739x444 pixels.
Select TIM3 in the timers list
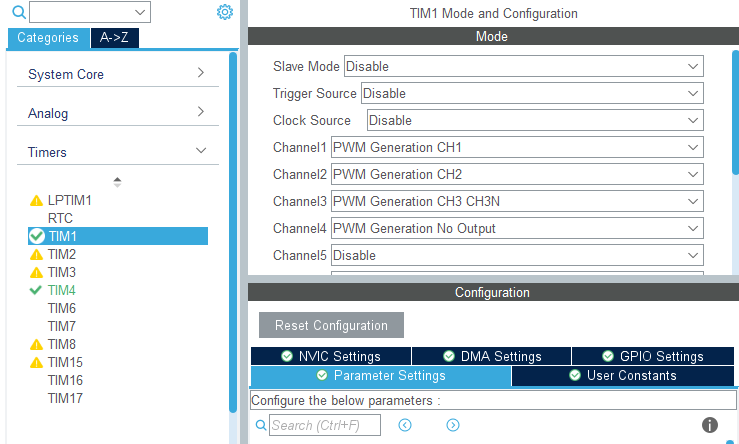[x=62, y=272]
